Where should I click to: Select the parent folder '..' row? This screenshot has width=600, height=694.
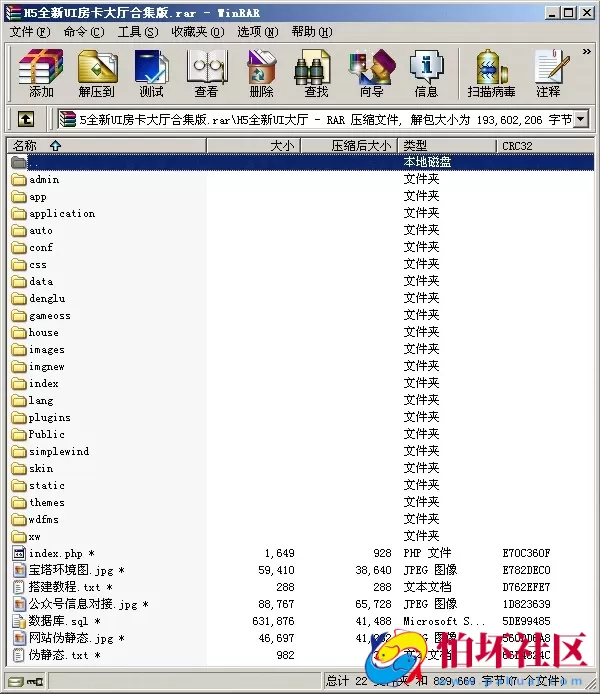click(x=301, y=162)
